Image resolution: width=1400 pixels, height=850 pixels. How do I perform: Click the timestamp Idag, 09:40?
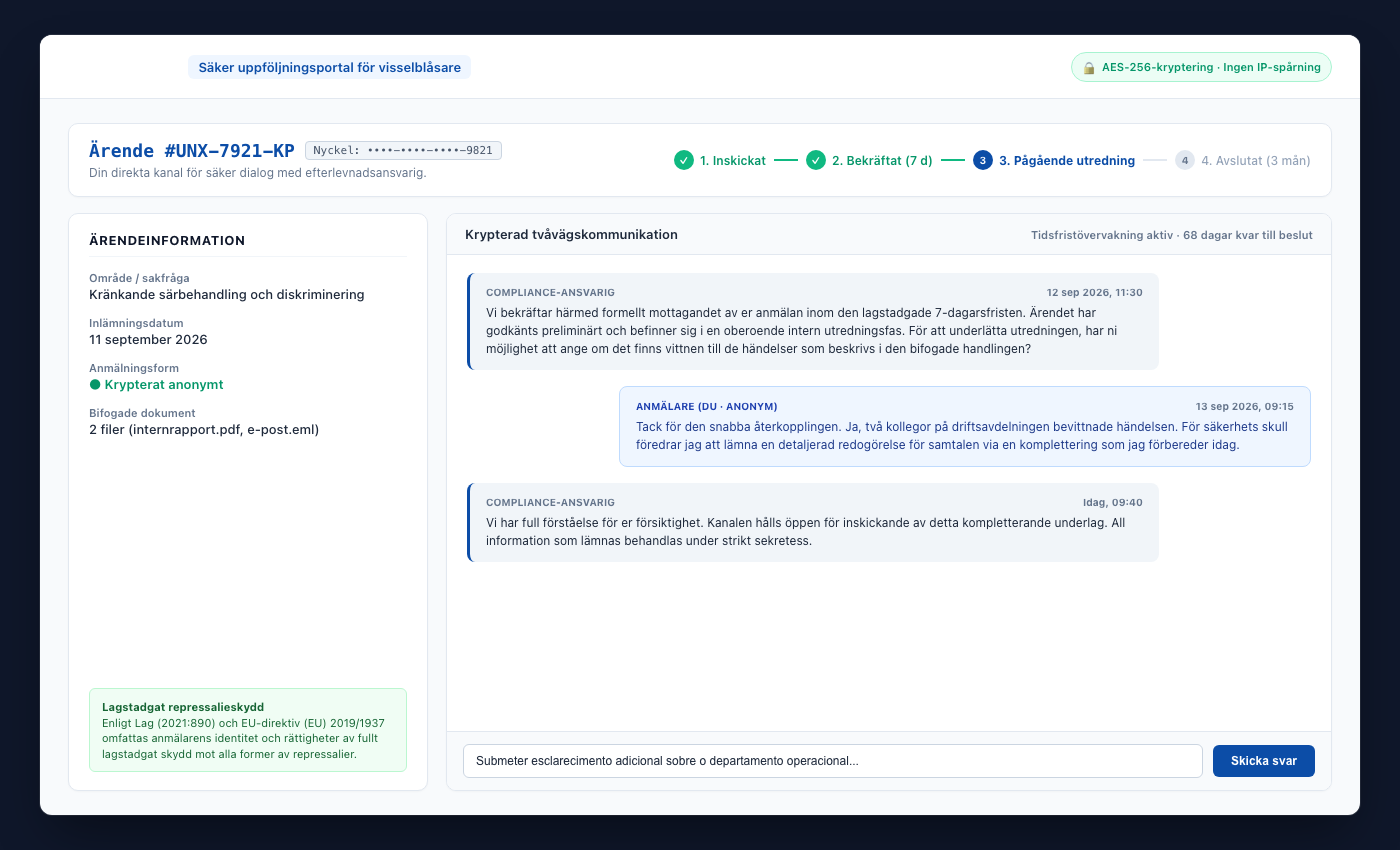[1113, 503]
